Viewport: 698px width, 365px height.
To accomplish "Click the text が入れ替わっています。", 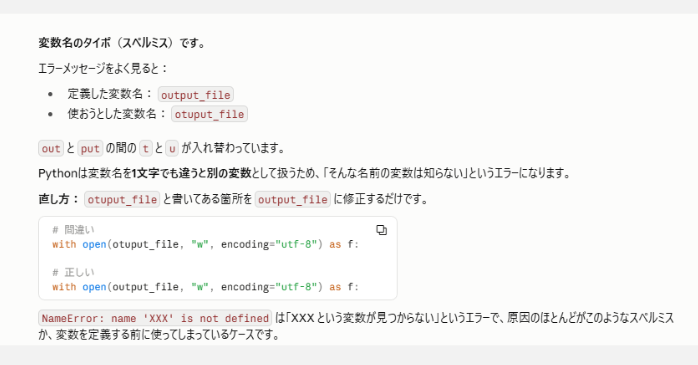I will pyautogui.click(x=233, y=148).
